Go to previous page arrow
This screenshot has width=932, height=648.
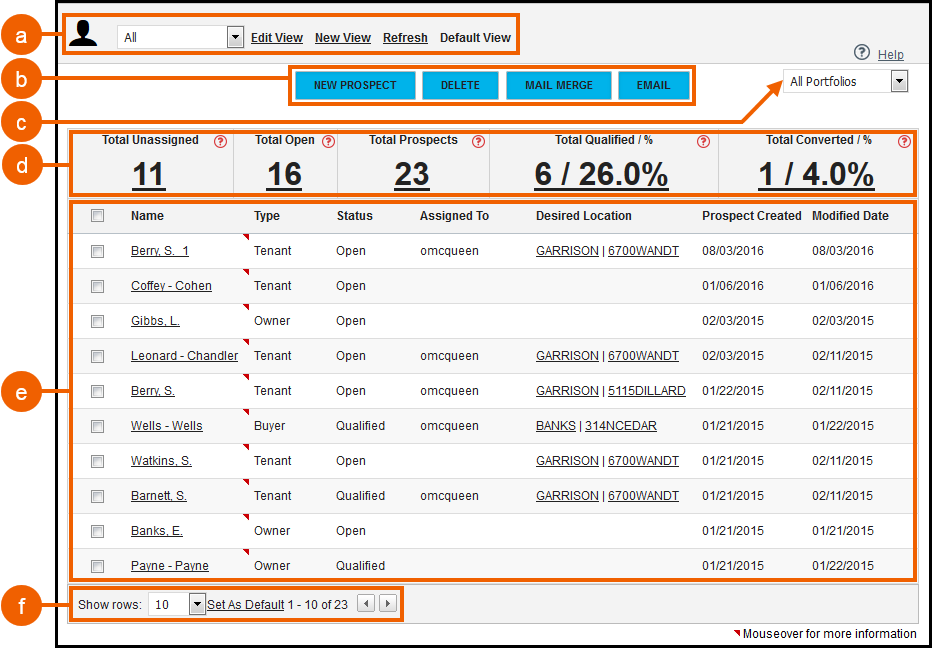click(x=366, y=603)
